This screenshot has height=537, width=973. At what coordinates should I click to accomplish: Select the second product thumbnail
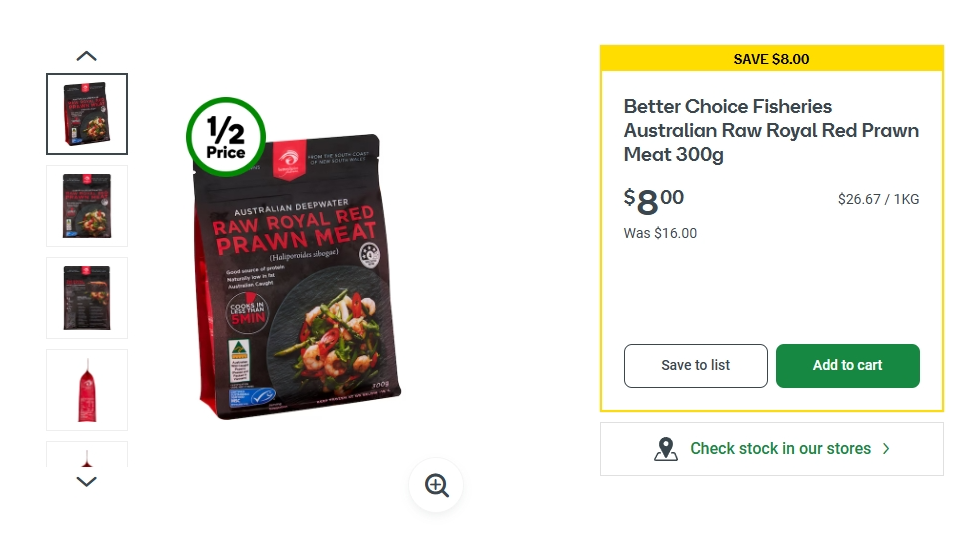pos(87,206)
